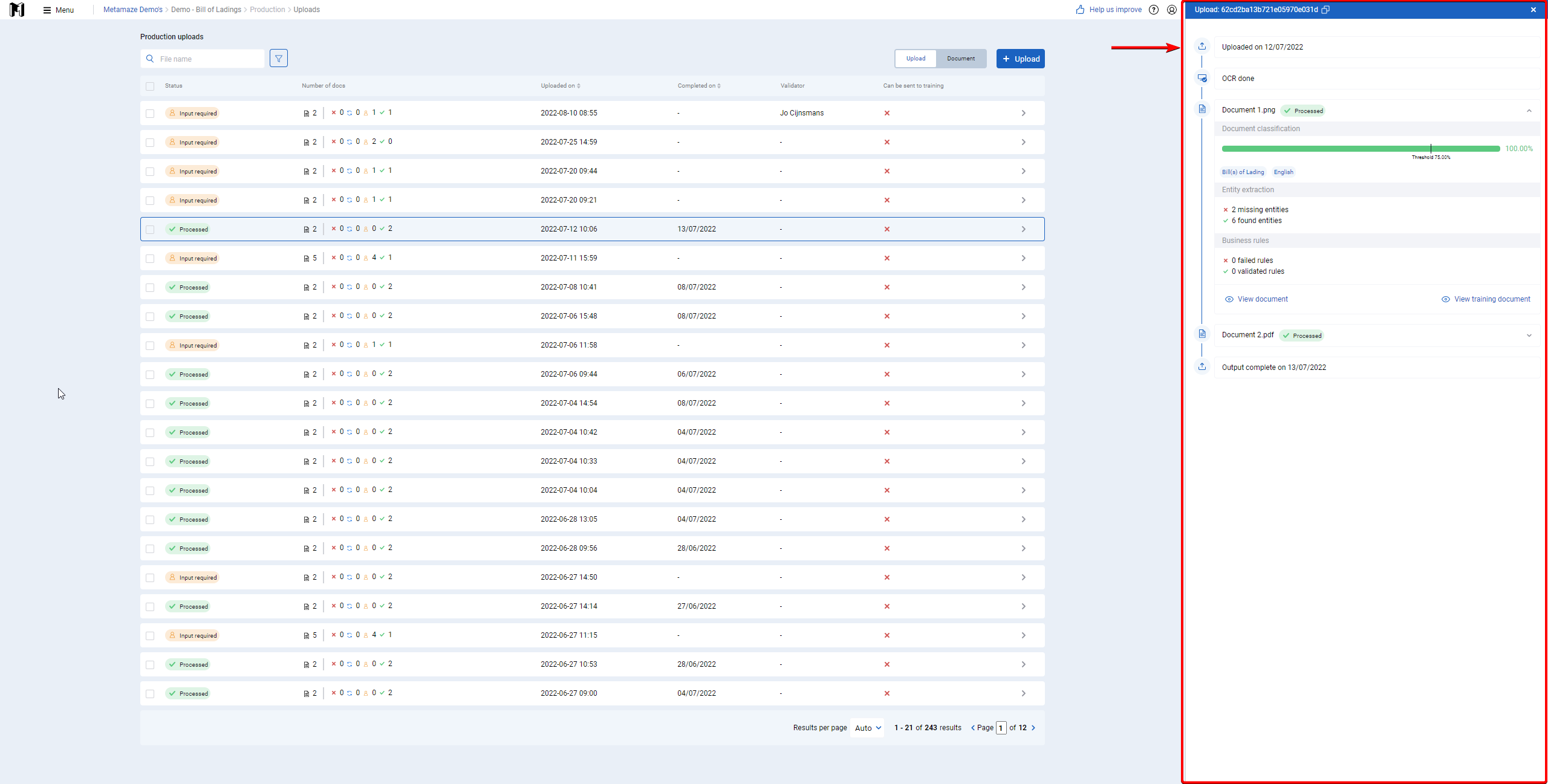1548x784 pixels.
Task: Select checkbox of the 2022-07-12 10:06 row
Action: [150, 229]
